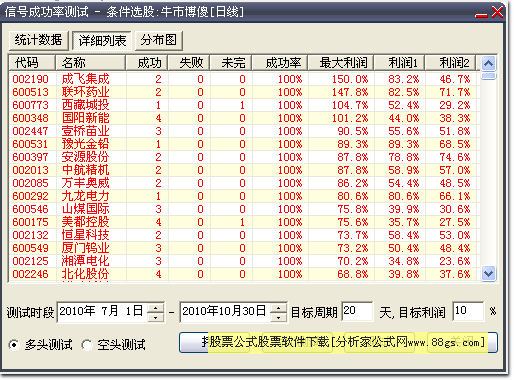514x380 pixels.
Task: Switch to the 详细列表 tab
Action: point(102,41)
